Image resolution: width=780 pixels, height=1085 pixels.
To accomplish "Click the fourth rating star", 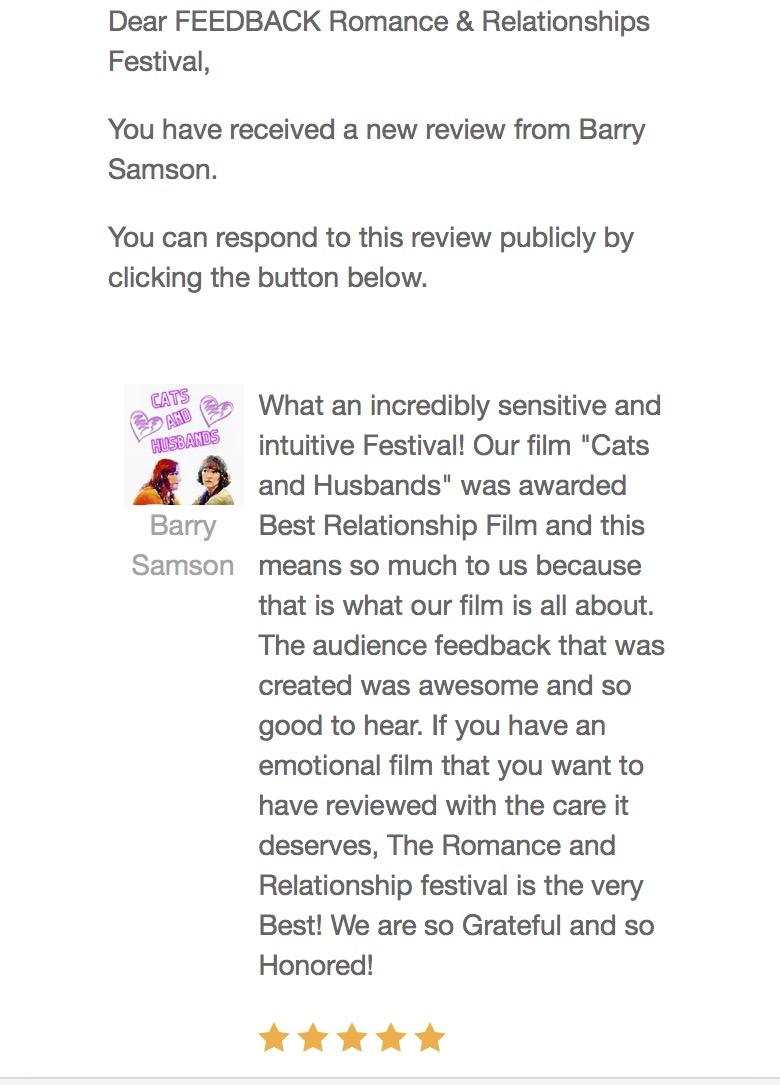I will coord(391,1038).
